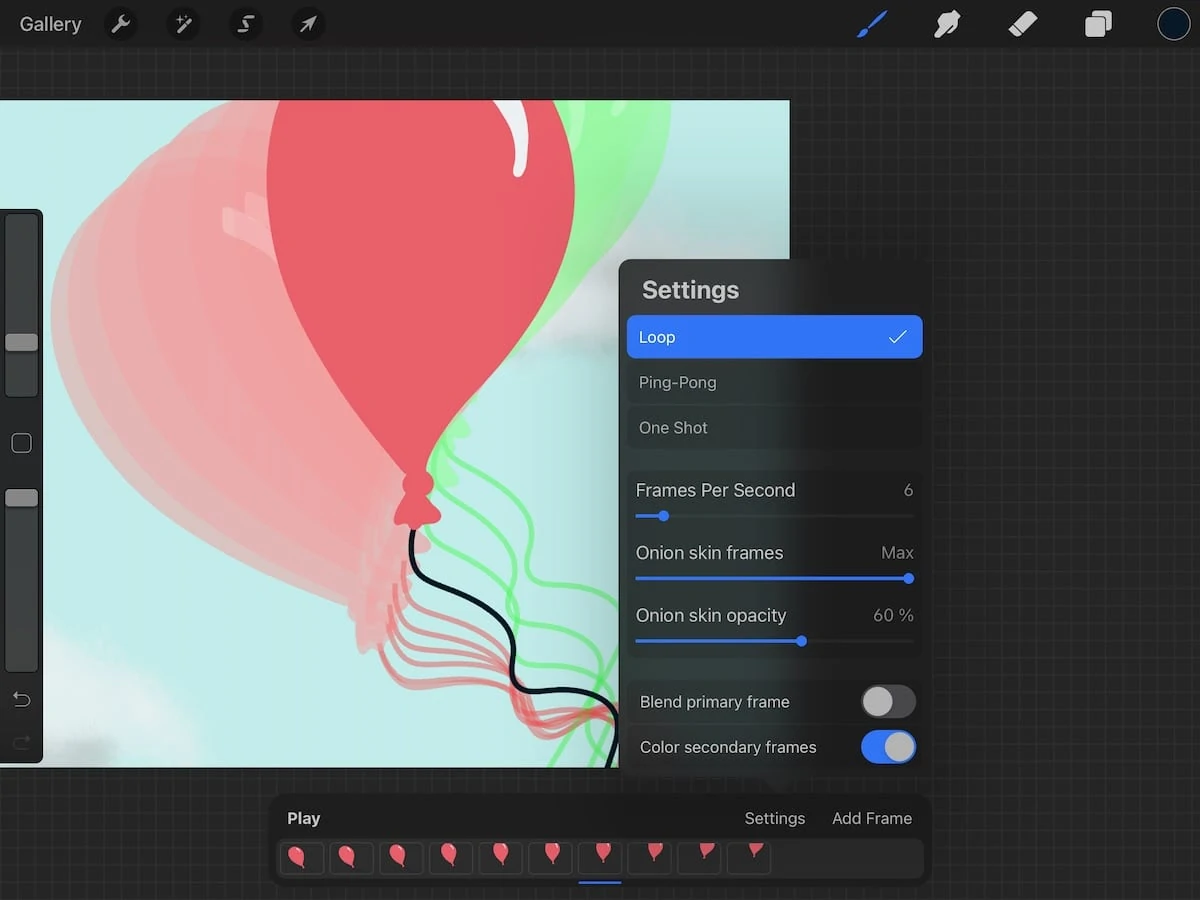Select the Smudge finger tool
Image resolution: width=1200 pixels, height=900 pixels.
[x=947, y=24]
